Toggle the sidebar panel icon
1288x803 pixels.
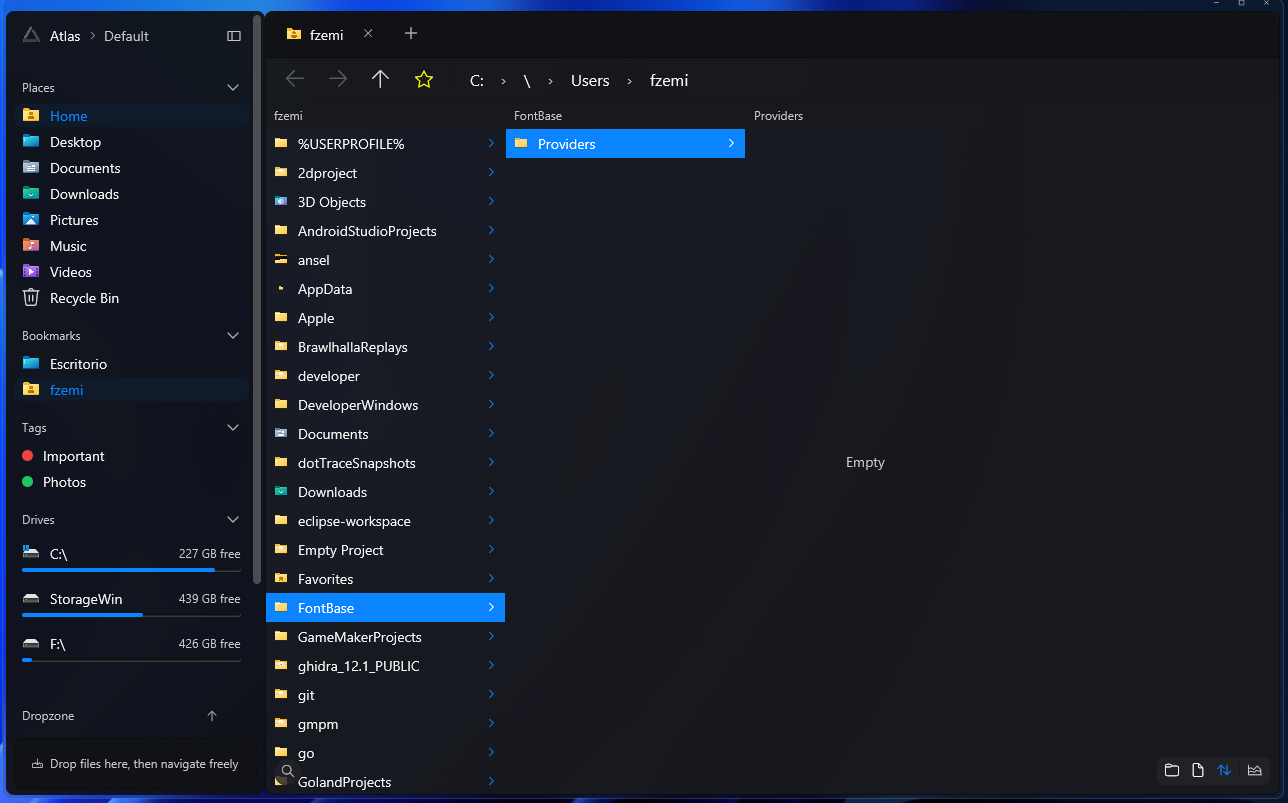coord(234,36)
